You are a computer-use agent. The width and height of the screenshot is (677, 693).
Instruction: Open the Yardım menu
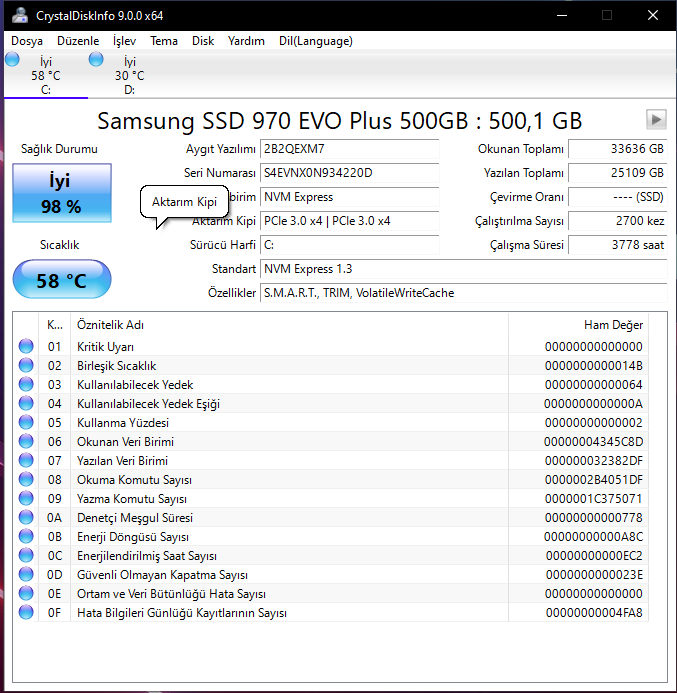246,41
